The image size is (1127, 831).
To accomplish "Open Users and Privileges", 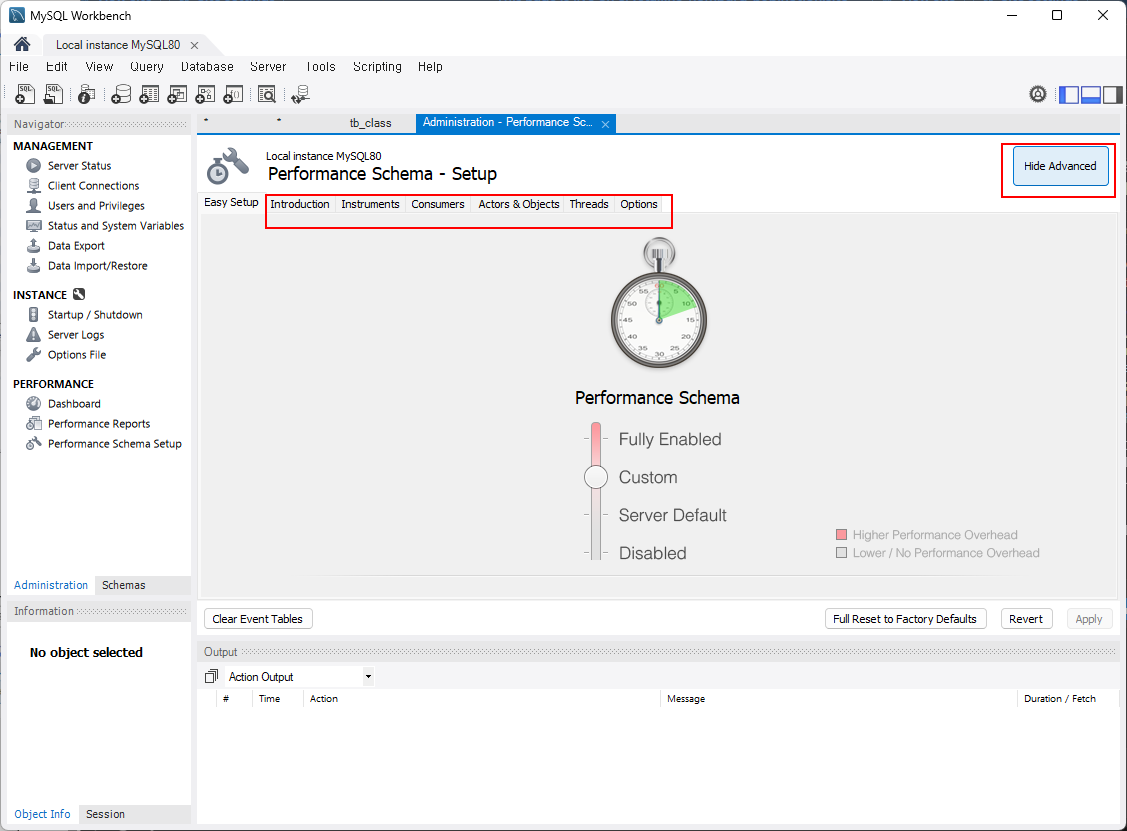I will point(96,206).
